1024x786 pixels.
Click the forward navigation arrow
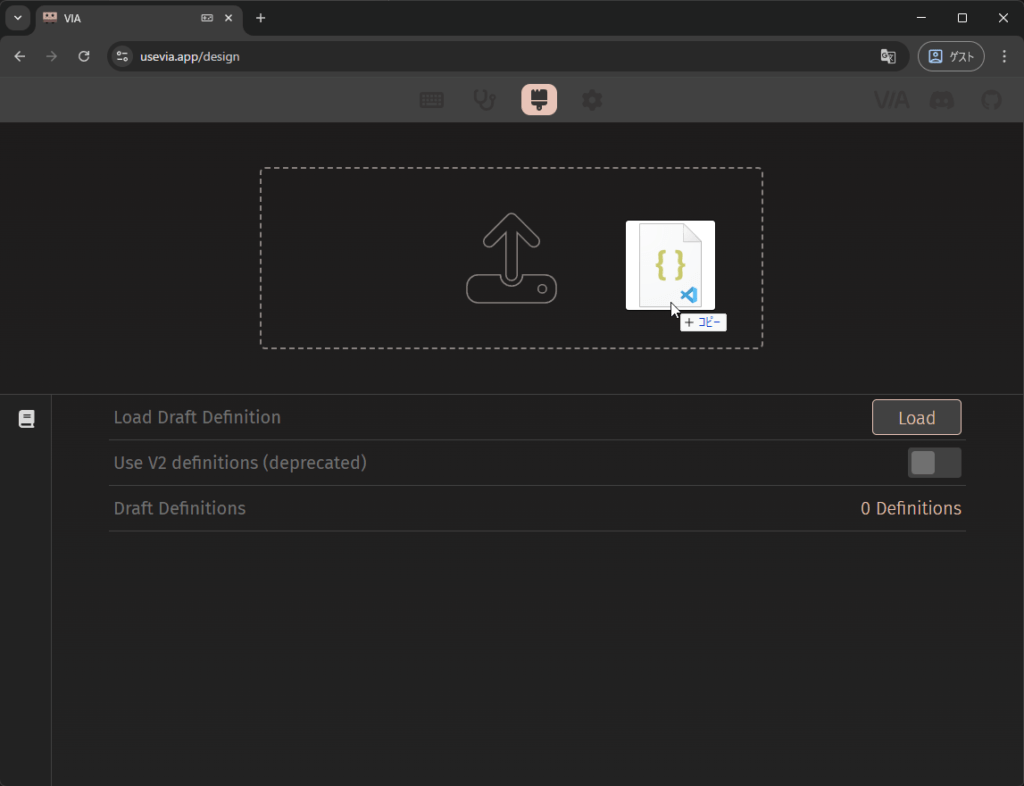[52, 56]
